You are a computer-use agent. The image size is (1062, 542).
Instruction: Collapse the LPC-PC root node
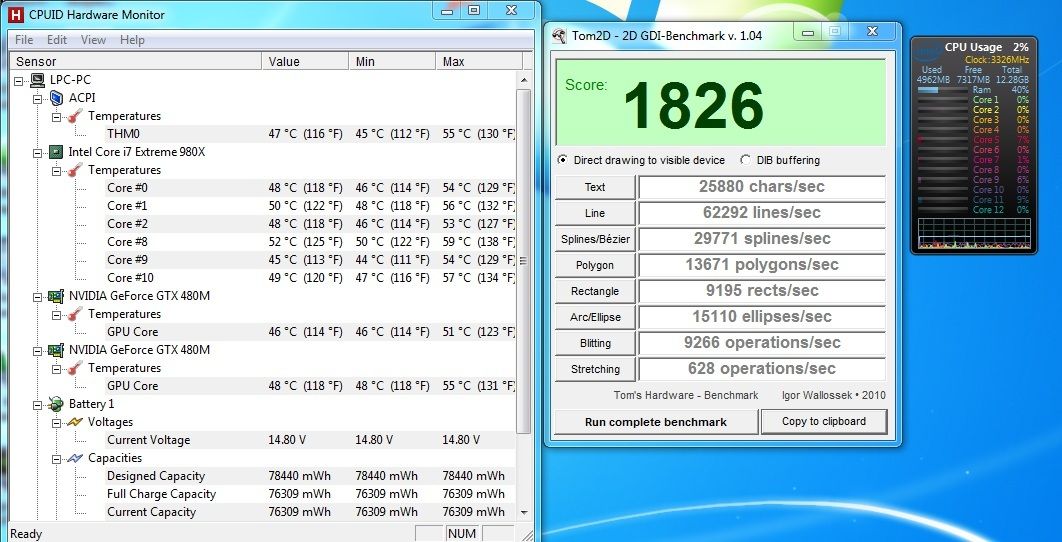click(x=19, y=80)
